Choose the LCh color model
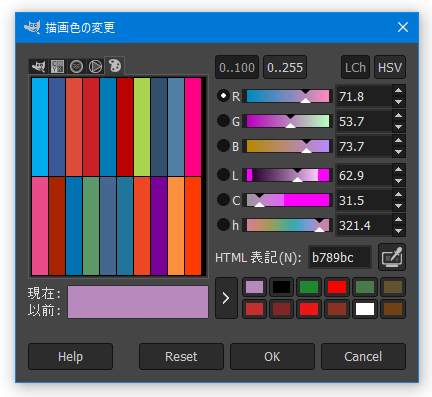The height and width of the screenshot is (397, 432). point(355,67)
